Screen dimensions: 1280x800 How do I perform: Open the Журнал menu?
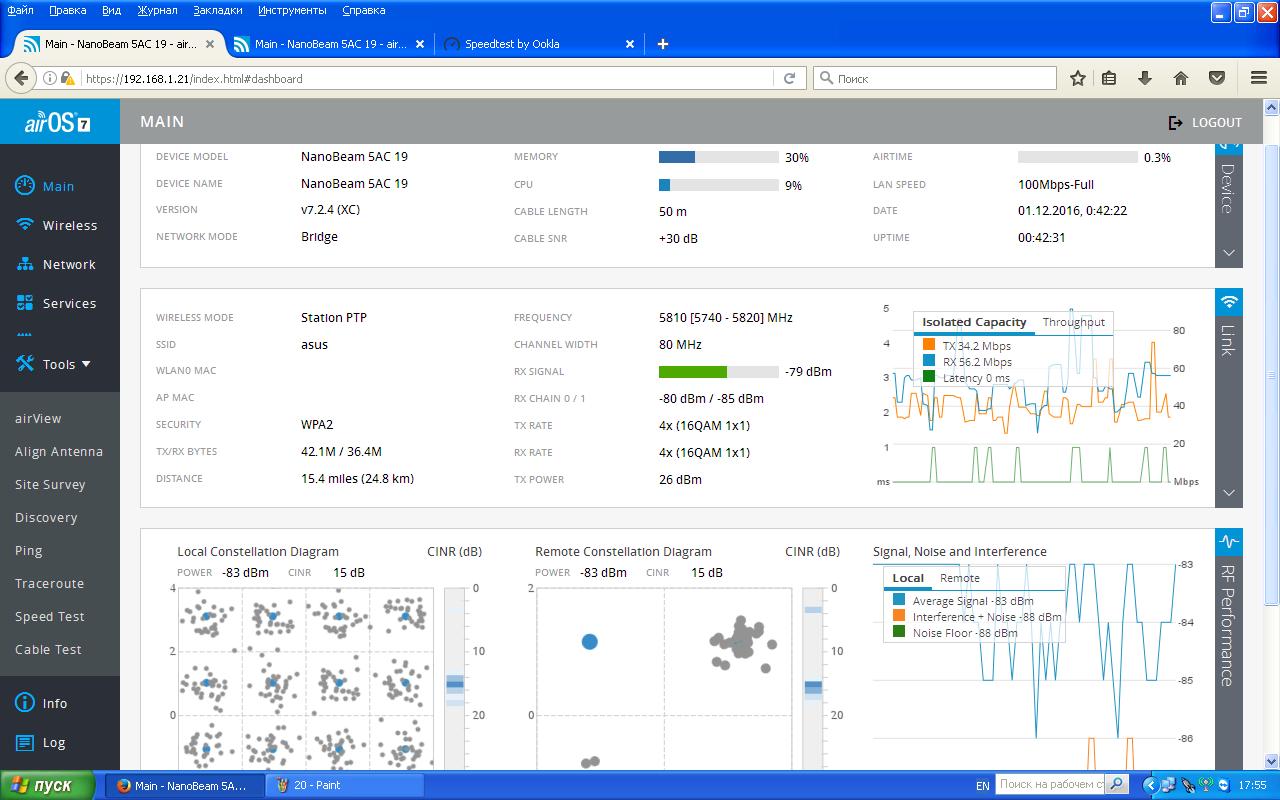click(x=157, y=10)
